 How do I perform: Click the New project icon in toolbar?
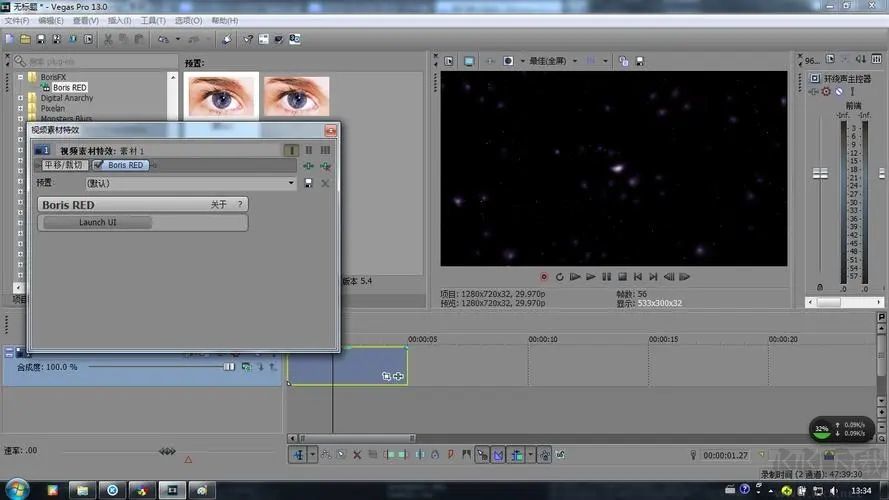click(10, 39)
